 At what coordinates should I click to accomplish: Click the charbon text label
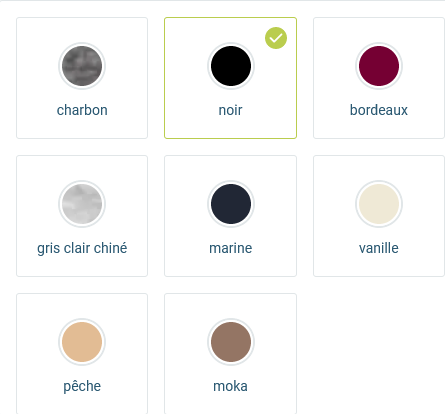click(82, 110)
